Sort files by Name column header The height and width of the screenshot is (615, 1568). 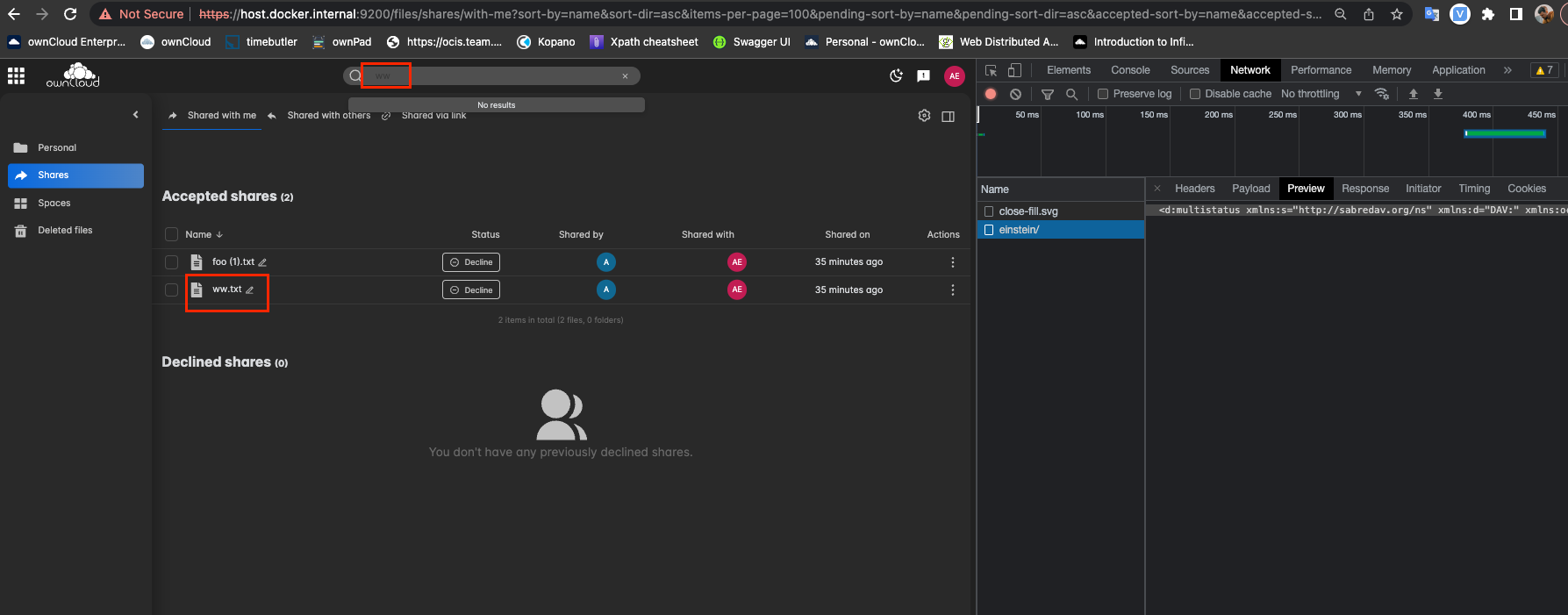point(204,234)
